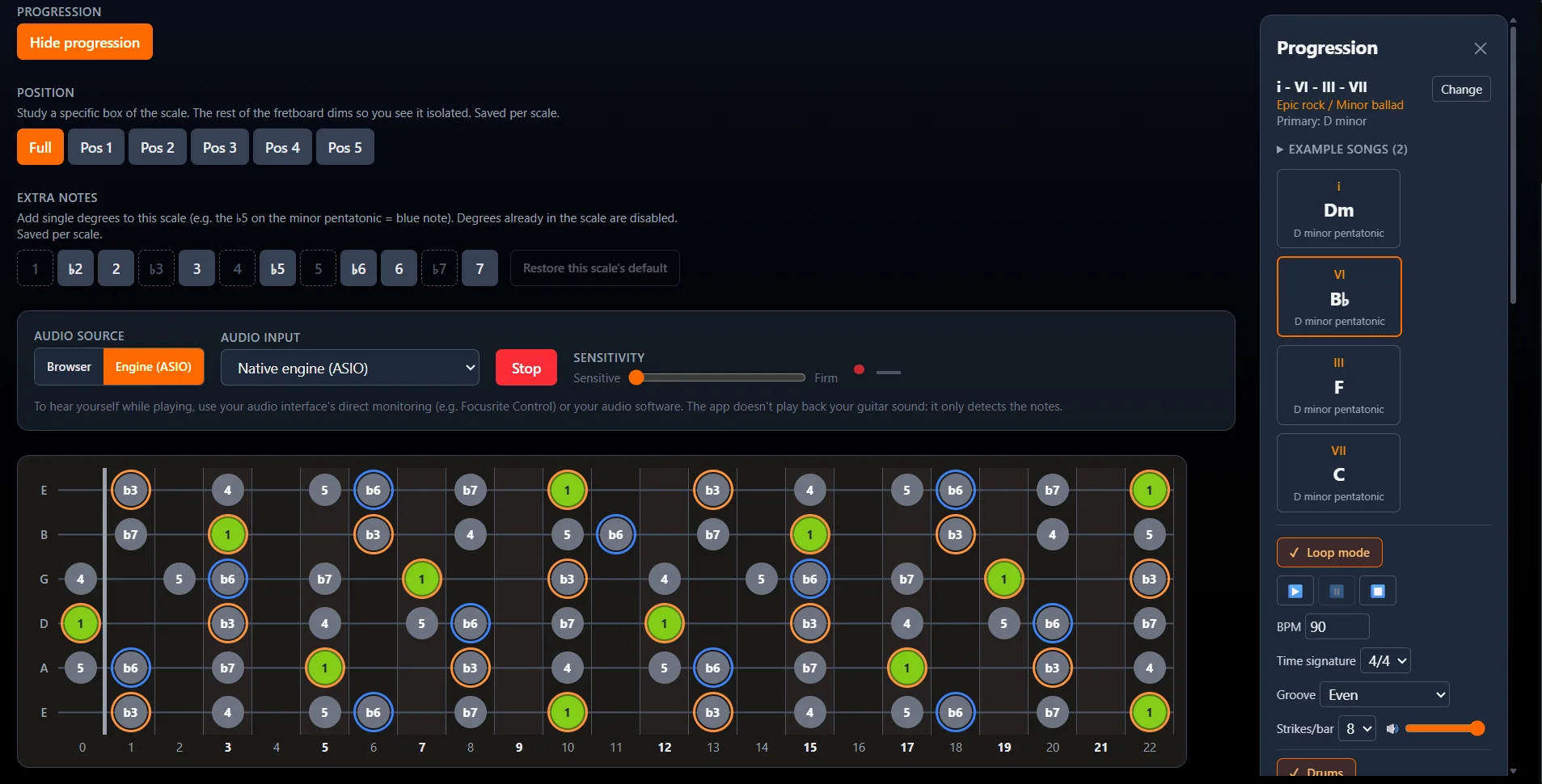Open the Native engine (ASIO) audio input dropdown
Viewport: 1542px width, 784px height.
(350, 368)
